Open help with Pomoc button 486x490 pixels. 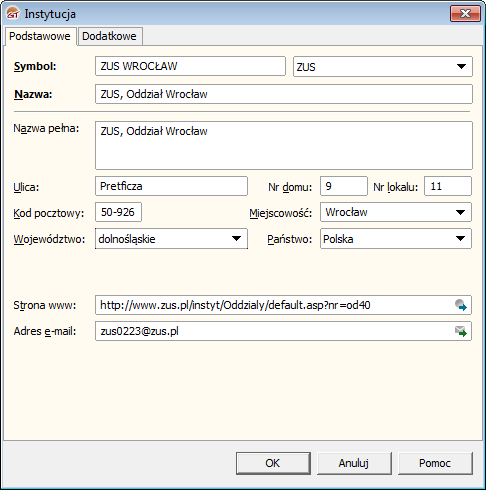pyautogui.click(x=435, y=463)
